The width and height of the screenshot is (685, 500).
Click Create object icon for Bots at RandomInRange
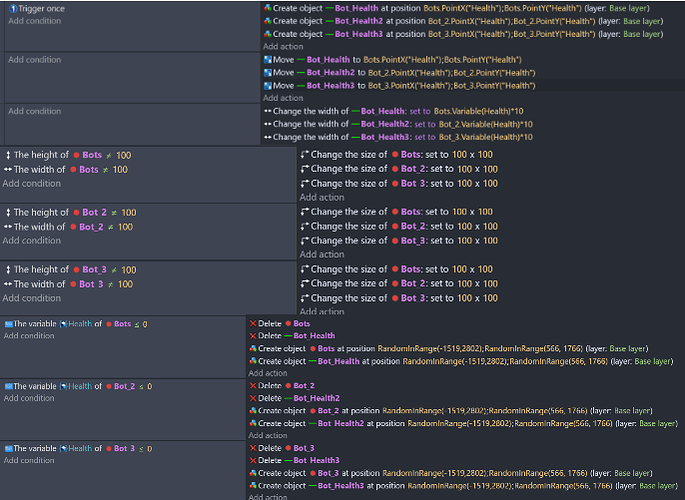(x=253, y=348)
